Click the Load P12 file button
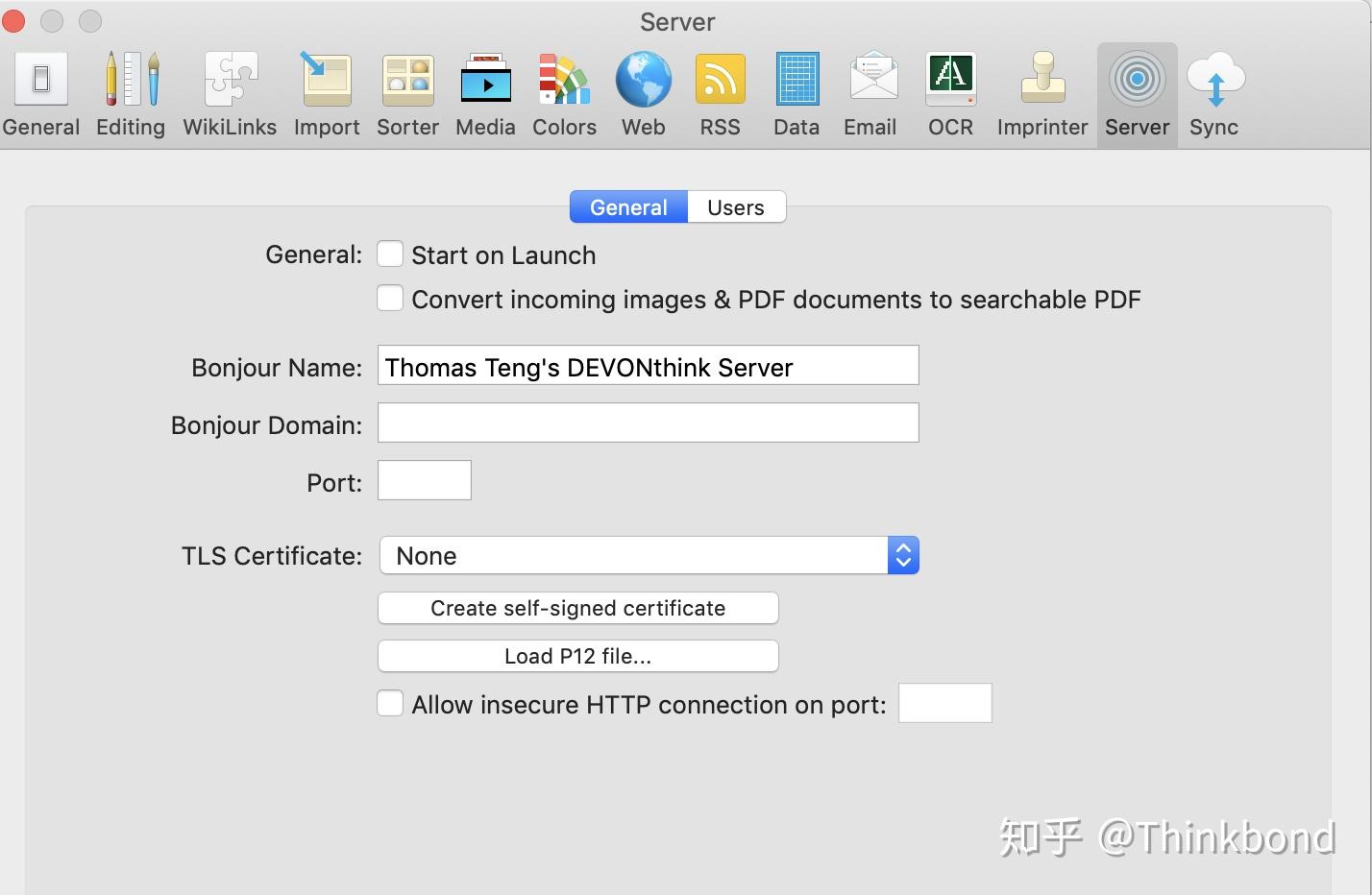1372x895 pixels. tap(577, 656)
